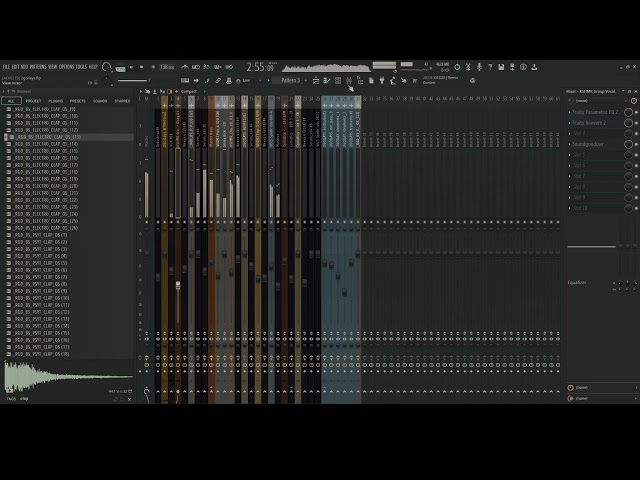Screen dimensions: 640x480
Task: Click the audio cut tool icon
Action: tap(468, 67)
